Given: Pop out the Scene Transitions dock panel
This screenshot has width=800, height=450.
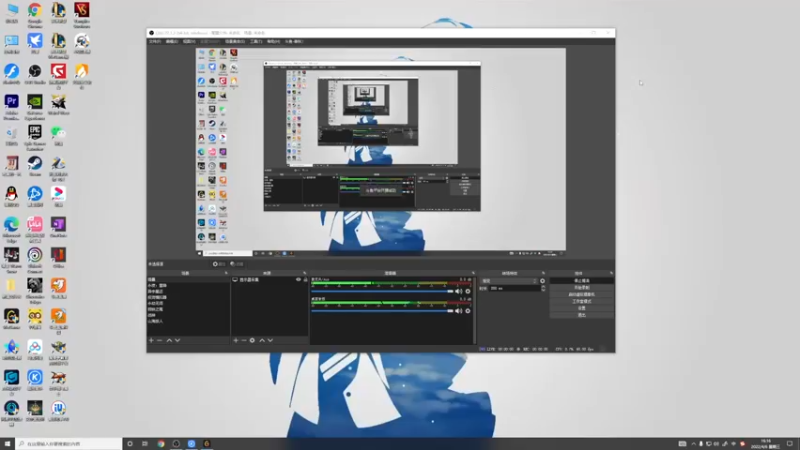Looking at the screenshot, I should click(543, 273).
